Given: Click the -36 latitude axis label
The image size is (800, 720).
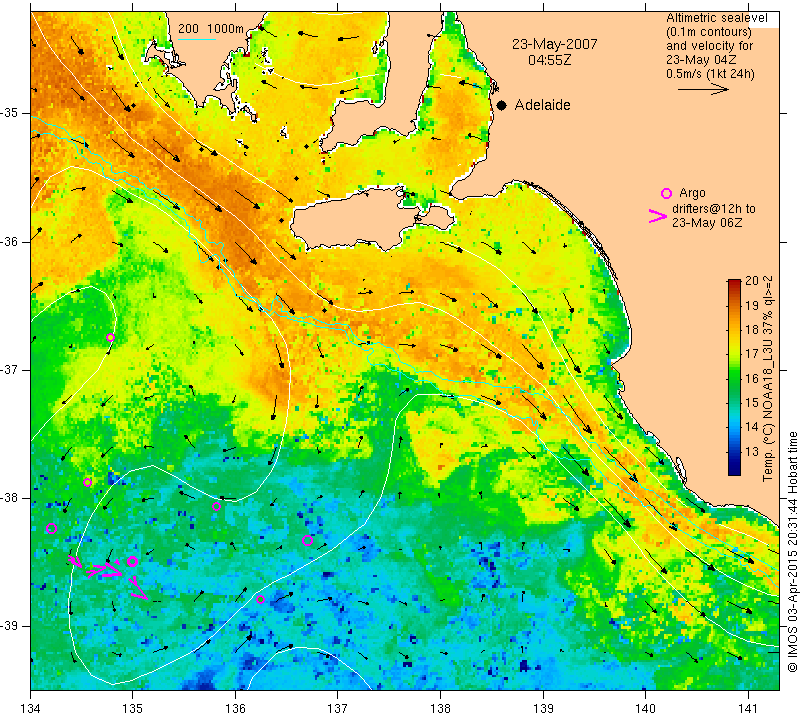Looking at the screenshot, I should (11, 241).
